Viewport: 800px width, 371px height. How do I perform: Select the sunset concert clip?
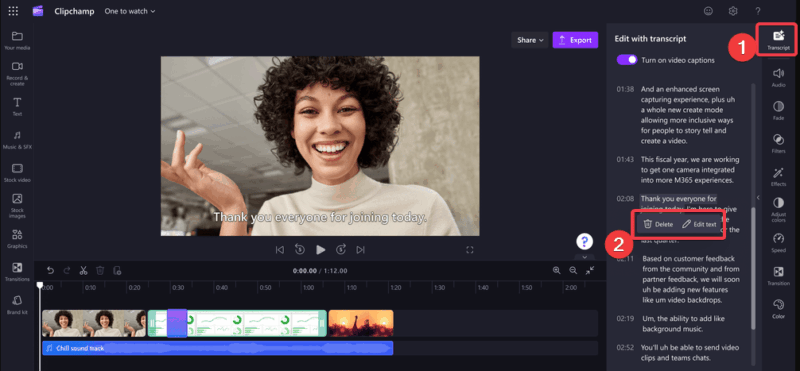(361, 324)
